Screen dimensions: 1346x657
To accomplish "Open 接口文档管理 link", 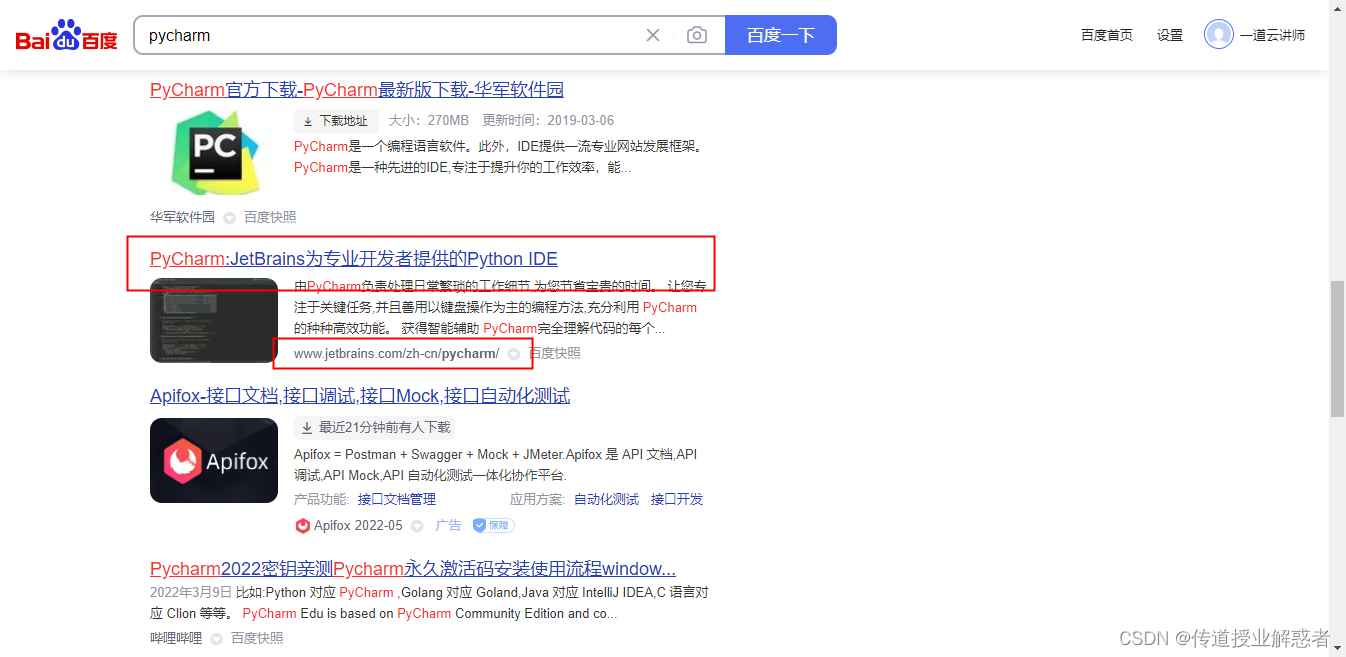I will (x=397, y=499).
